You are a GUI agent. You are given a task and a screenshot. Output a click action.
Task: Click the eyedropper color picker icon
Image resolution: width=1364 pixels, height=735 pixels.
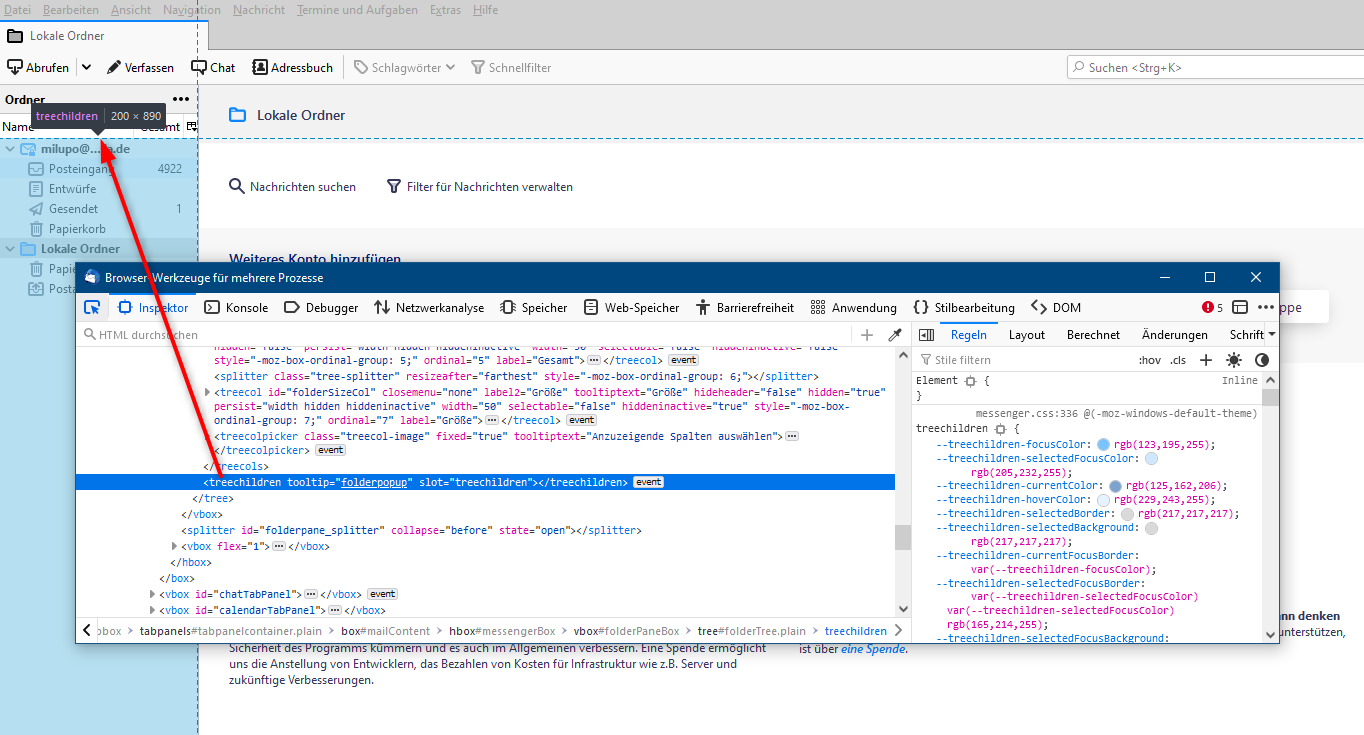896,335
